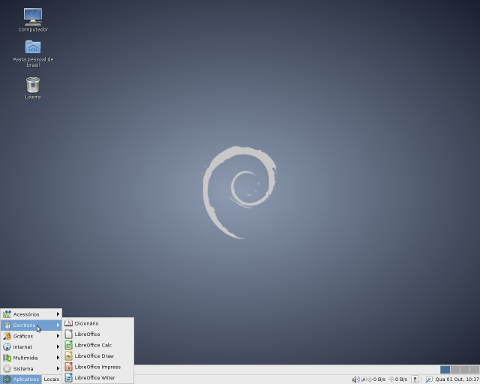The width and height of the screenshot is (480, 384).
Task: Click the volume speaker tray icon
Action: coord(356,379)
